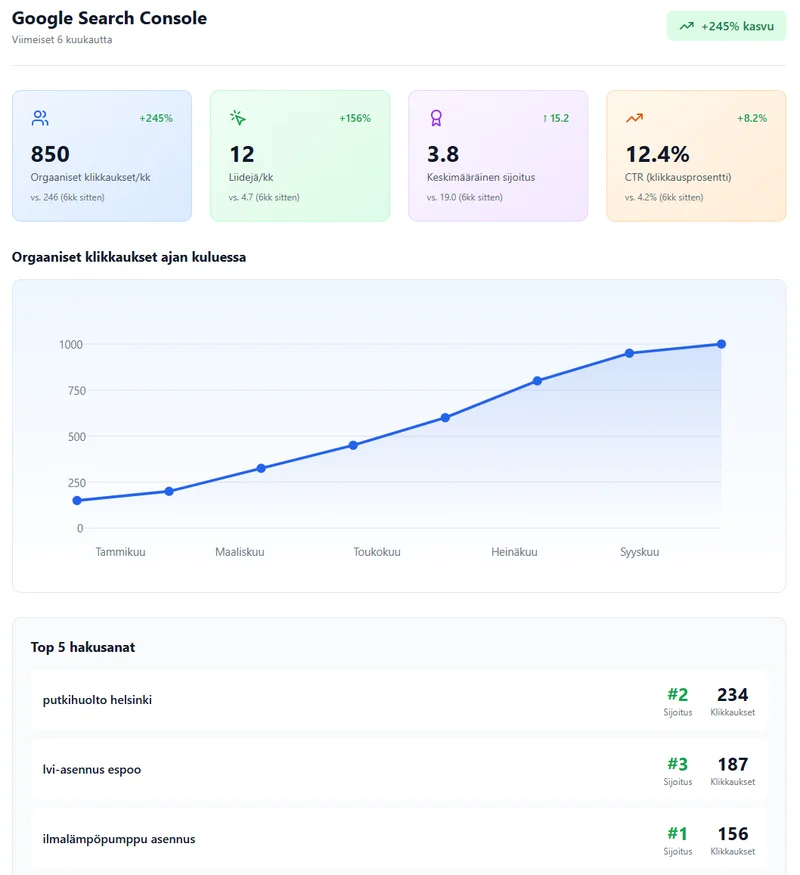Click the 12 leads per month figure
This screenshot has height=875, width=800.
point(242,154)
